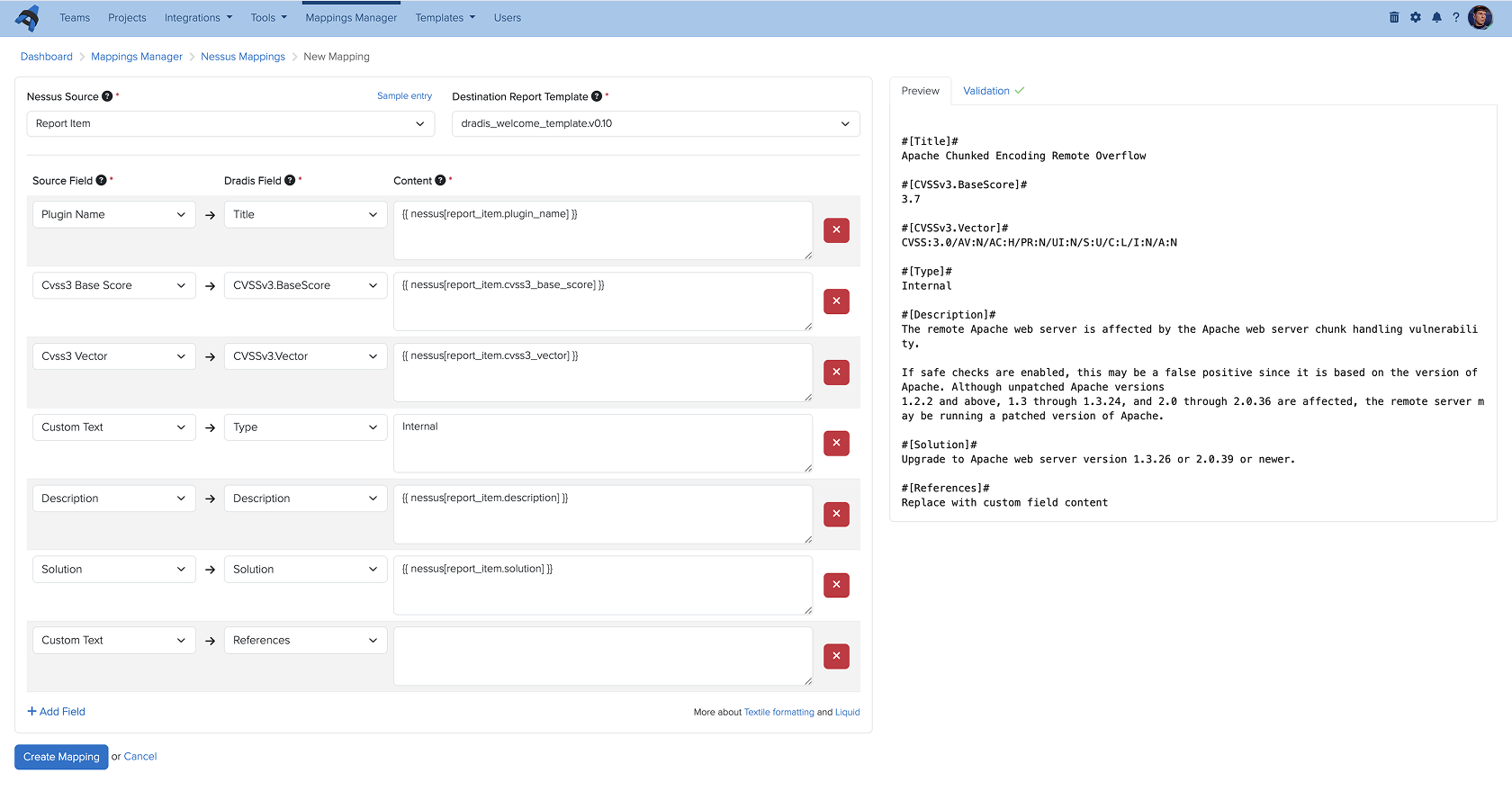This screenshot has width=1512, height=791.
Task: Switch to the Preview tab
Action: coord(921,91)
